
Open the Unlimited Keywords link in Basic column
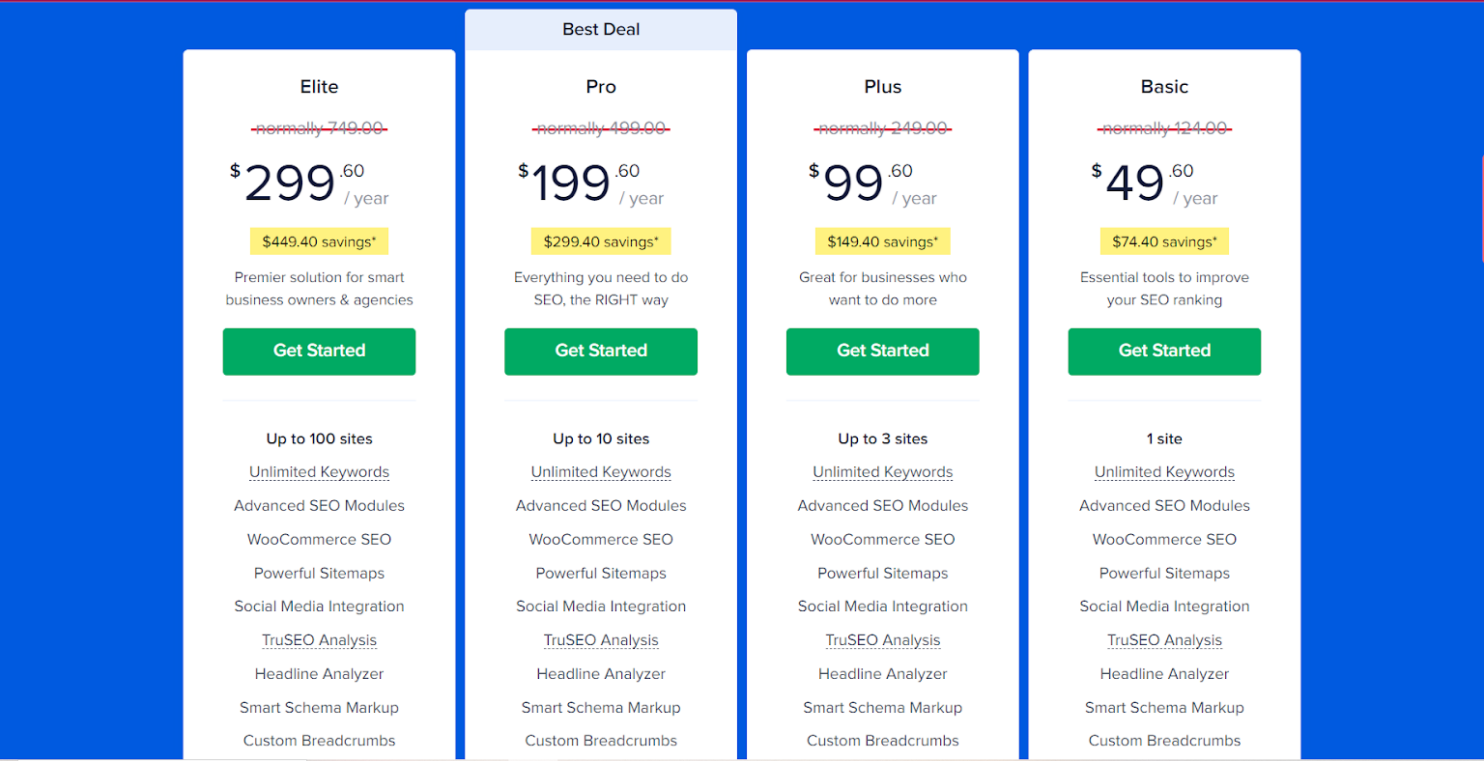(1164, 471)
